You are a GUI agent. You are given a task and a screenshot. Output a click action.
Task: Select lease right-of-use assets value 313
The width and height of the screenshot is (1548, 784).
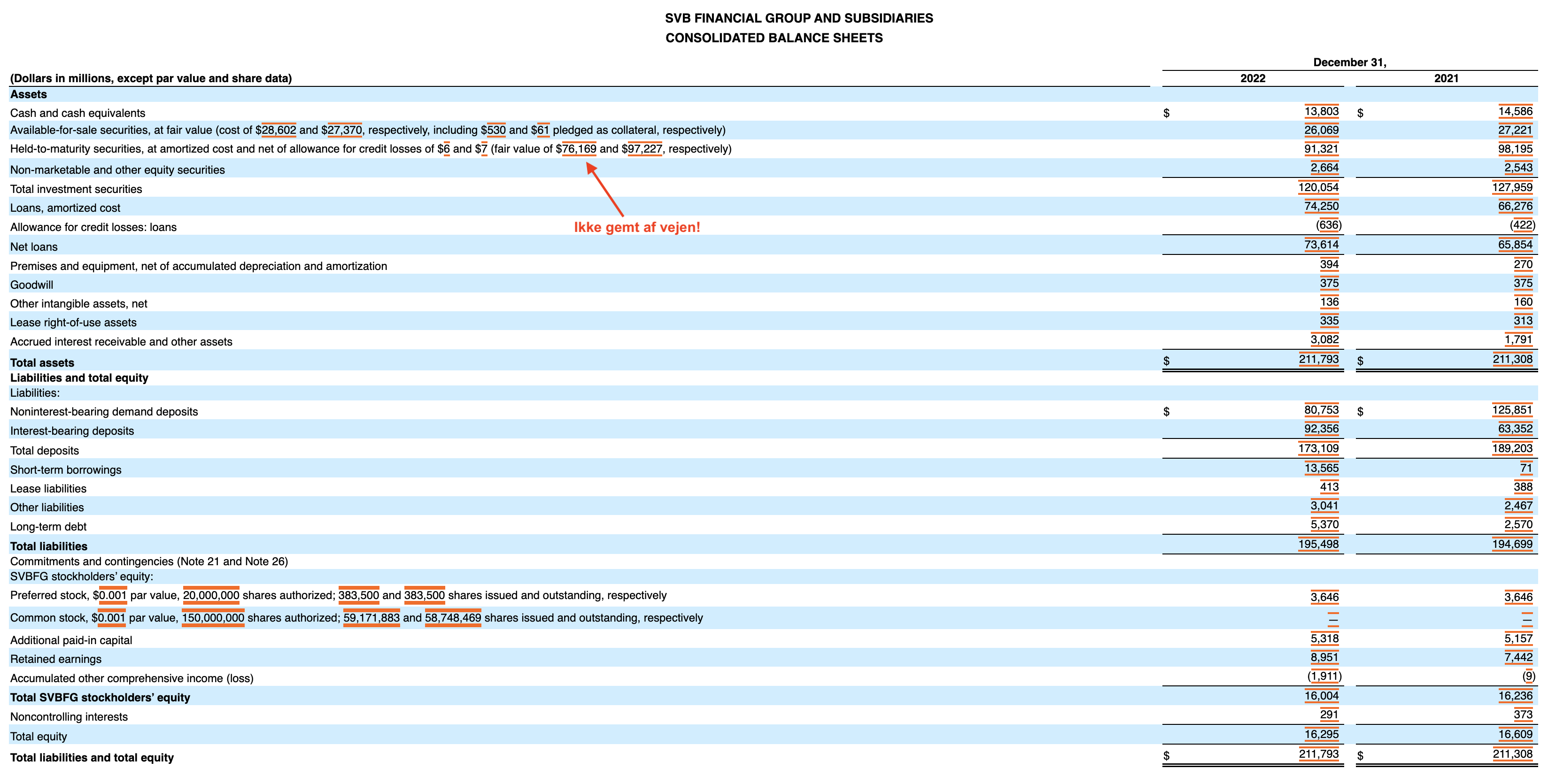pos(1523,321)
